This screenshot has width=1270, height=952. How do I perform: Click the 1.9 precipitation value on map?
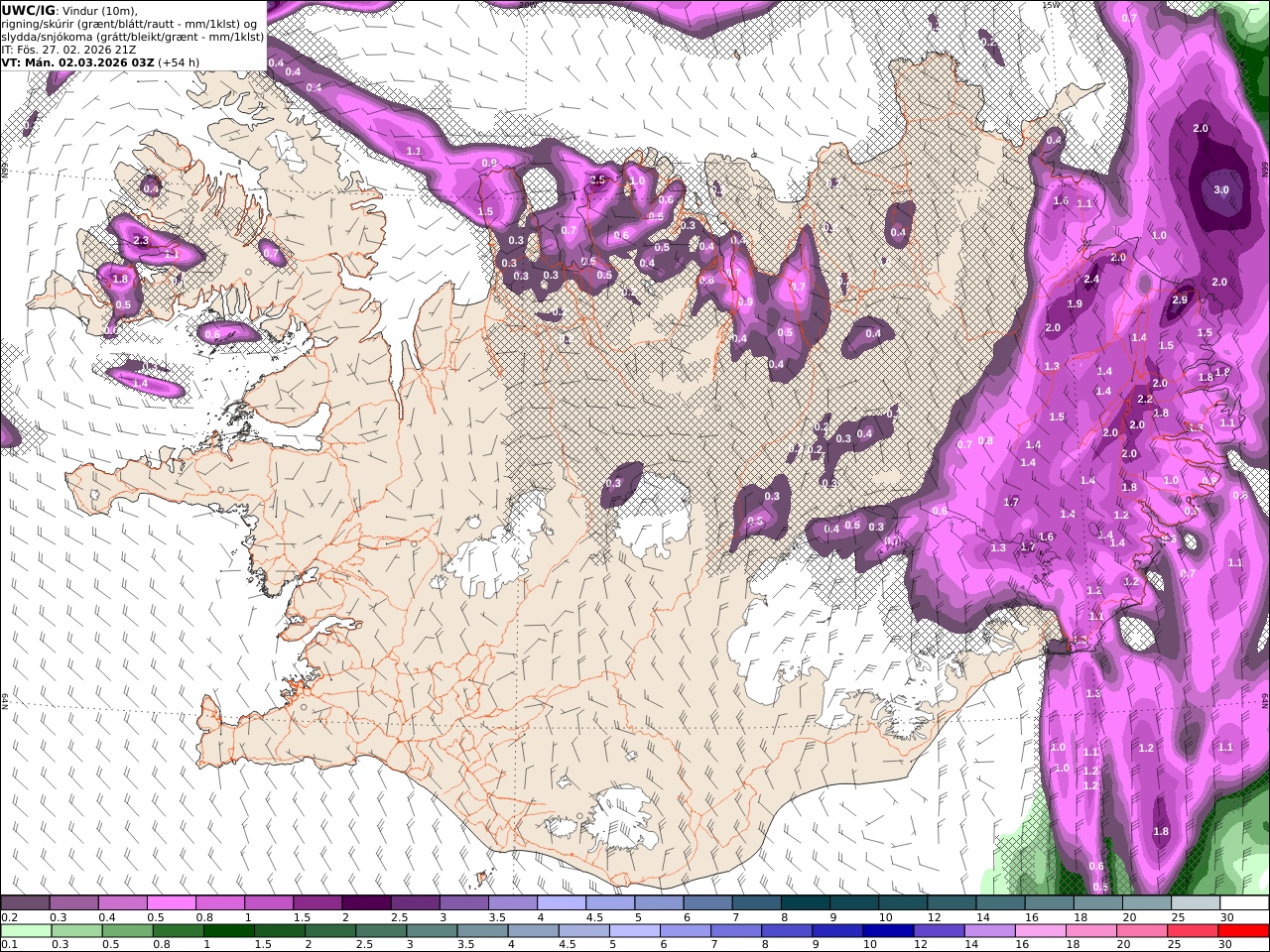pyautogui.click(x=1075, y=303)
